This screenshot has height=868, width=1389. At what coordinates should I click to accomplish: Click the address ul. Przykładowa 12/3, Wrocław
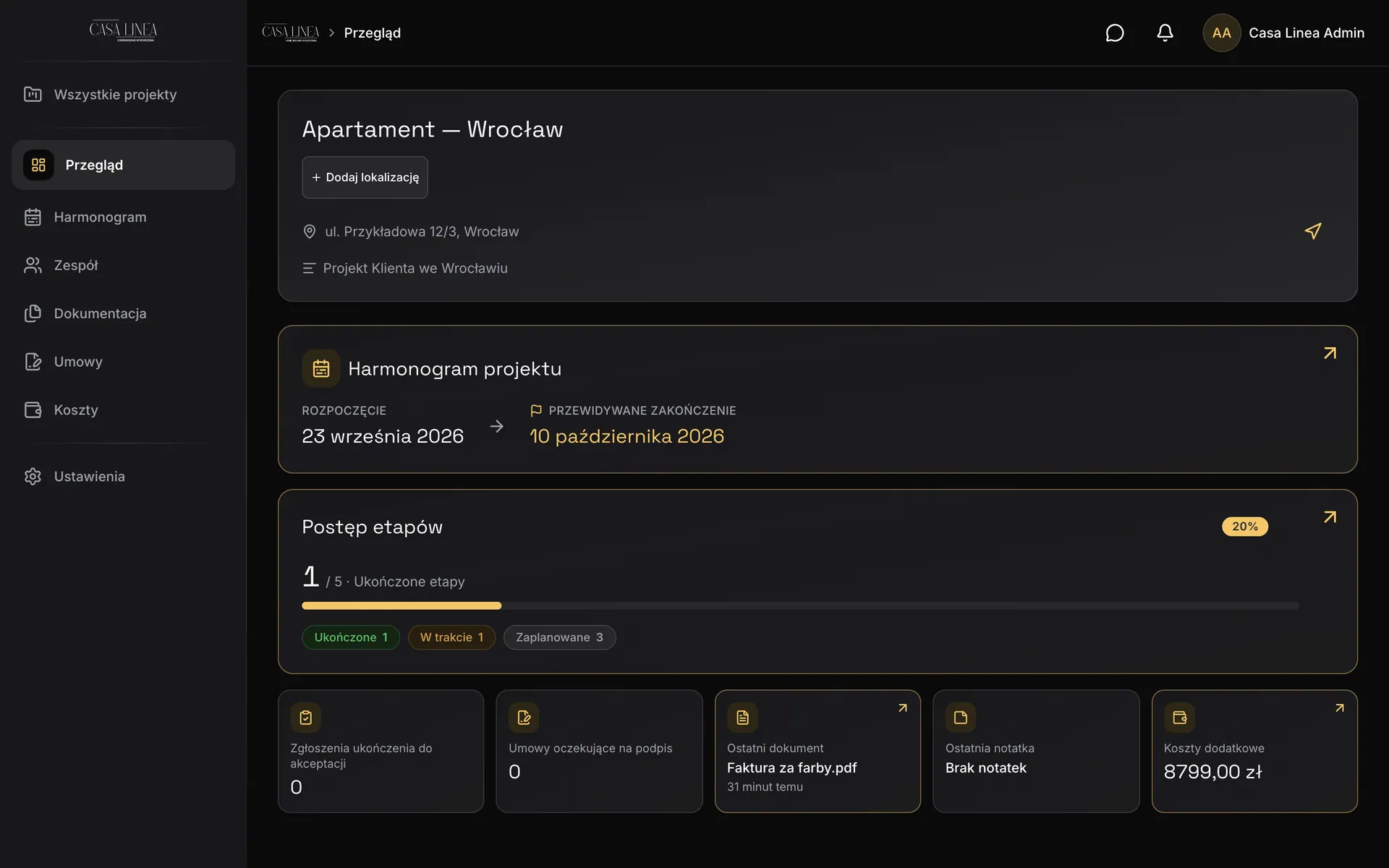pos(422,231)
